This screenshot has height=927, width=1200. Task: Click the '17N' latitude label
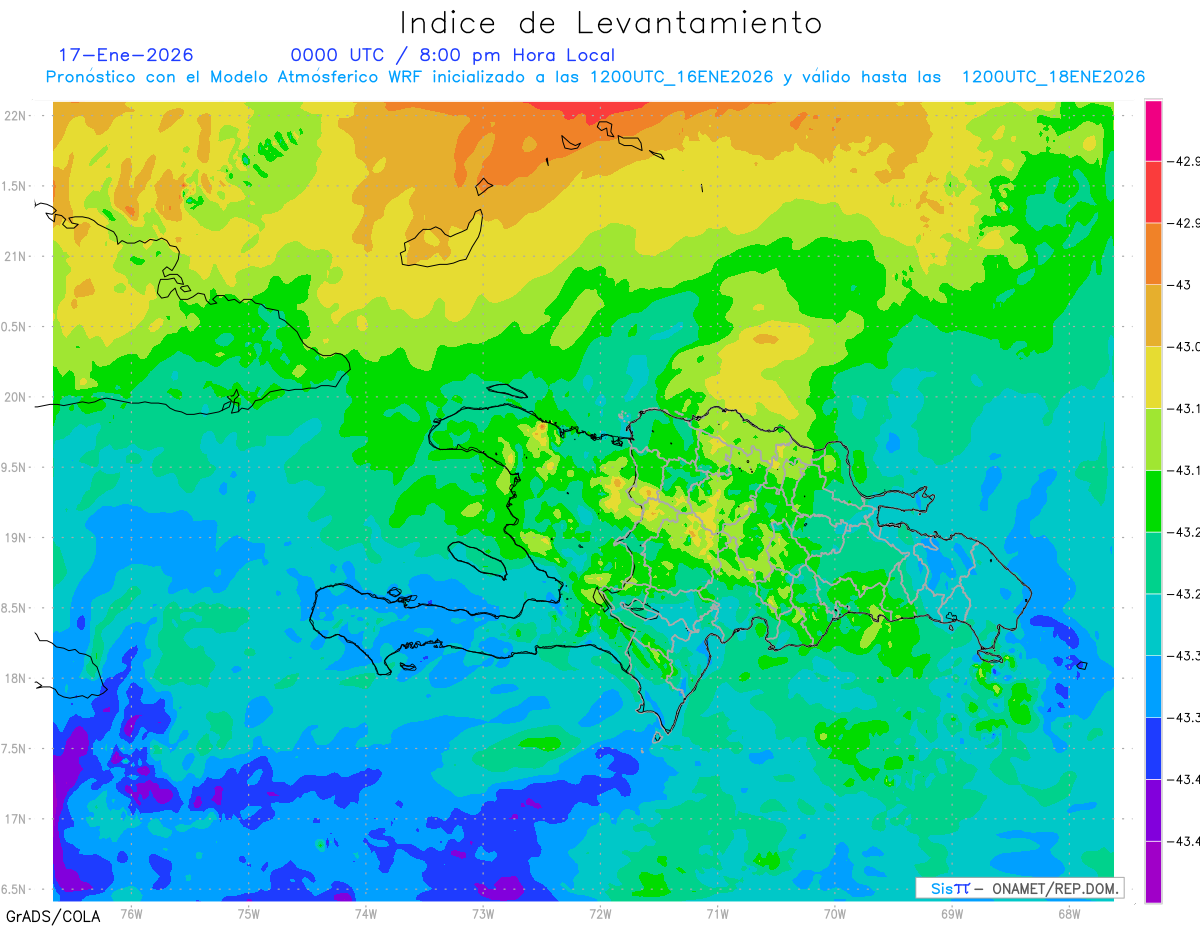point(16,819)
